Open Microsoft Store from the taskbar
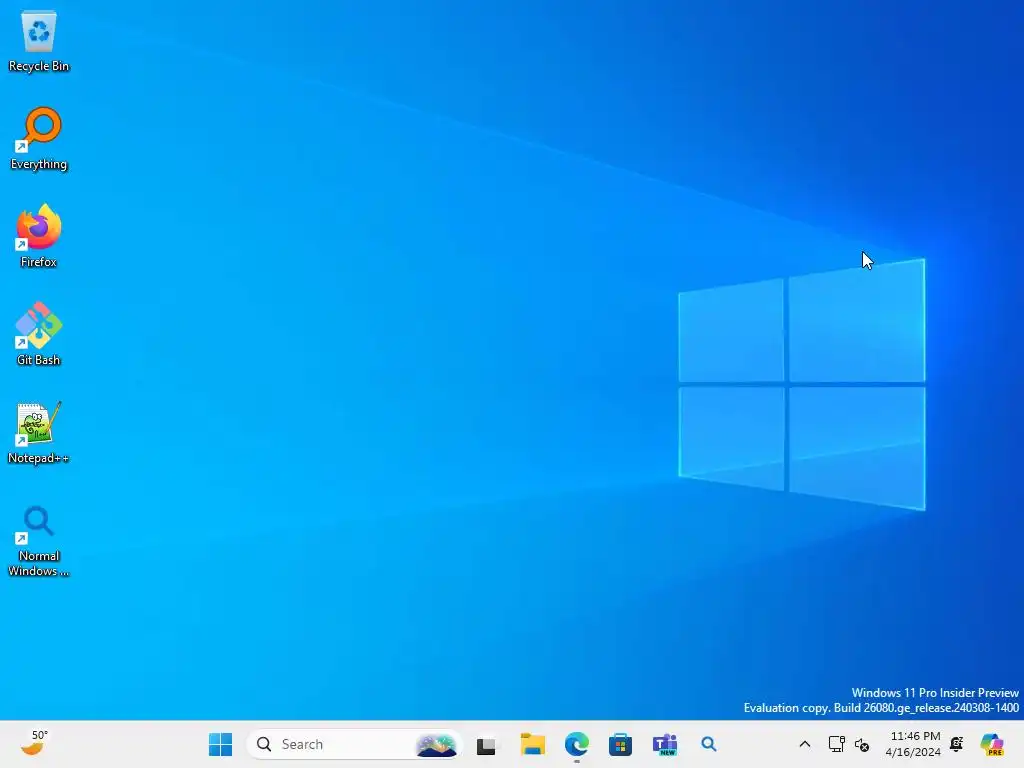Screen dimensions: 1024x768 pyautogui.click(x=620, y=744)
